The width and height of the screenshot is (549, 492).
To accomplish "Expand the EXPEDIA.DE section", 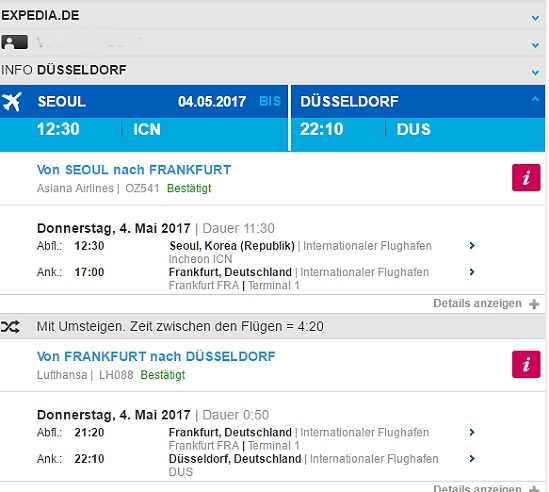I will tap(535, 18).
